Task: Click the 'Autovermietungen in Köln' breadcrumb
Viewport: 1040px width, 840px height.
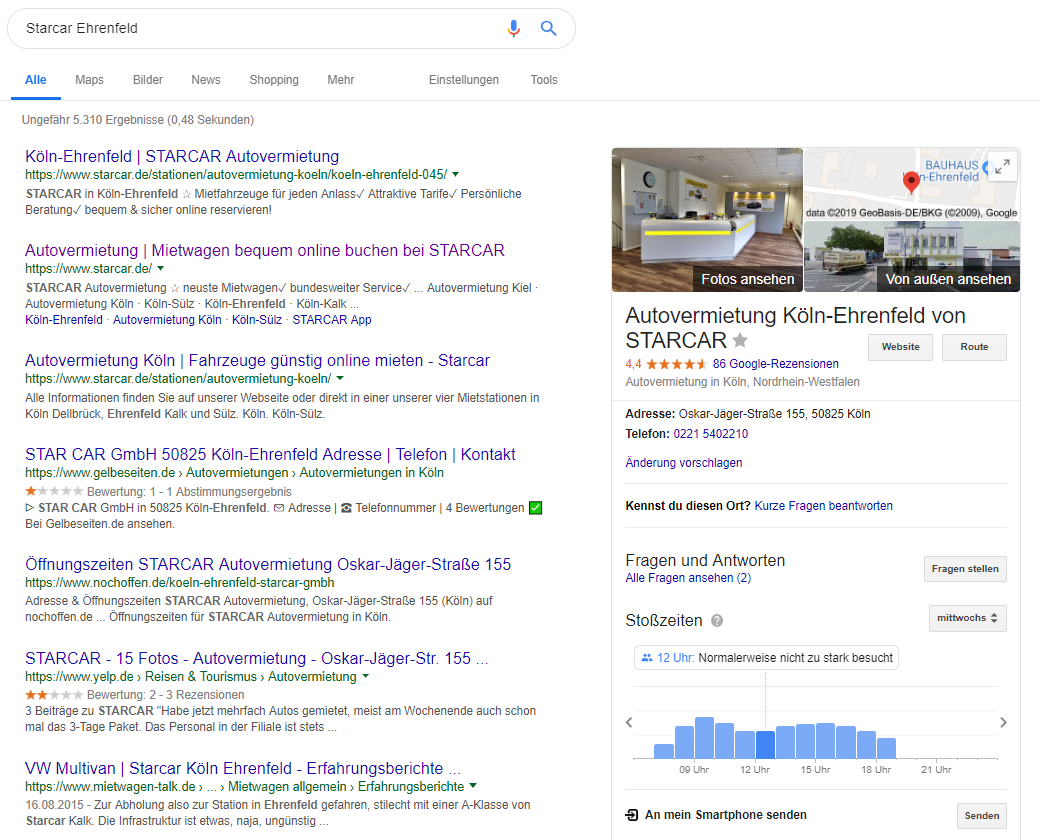Action: tap(371, 472)
